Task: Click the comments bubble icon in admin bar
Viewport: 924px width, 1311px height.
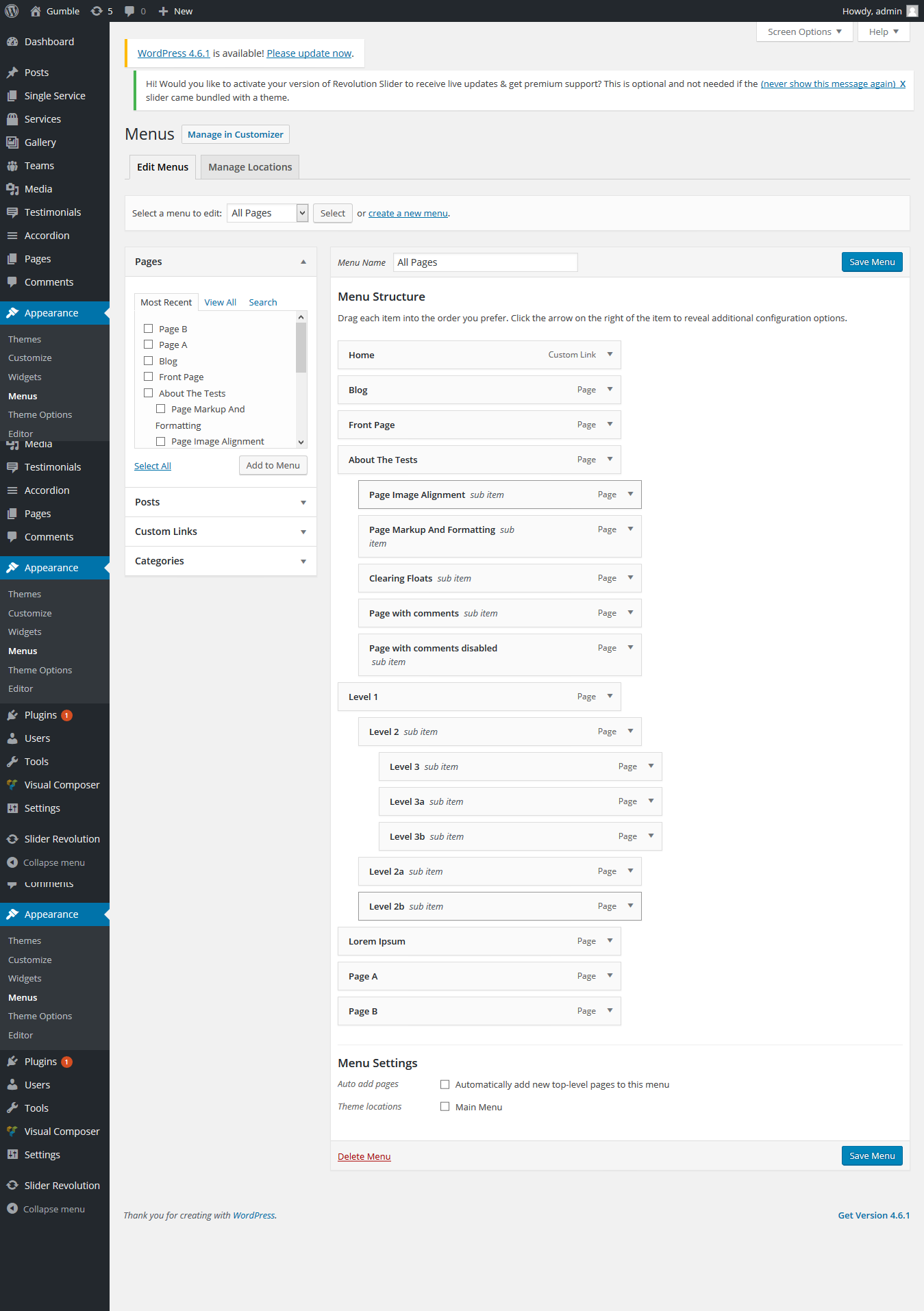Action: pos(129,11)
